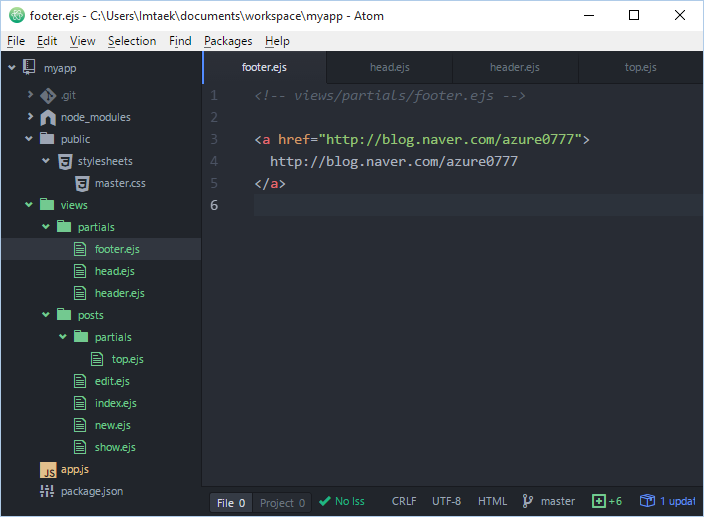
Task: Click the UTF-8 encoding selector
Action: click(446, 501)
